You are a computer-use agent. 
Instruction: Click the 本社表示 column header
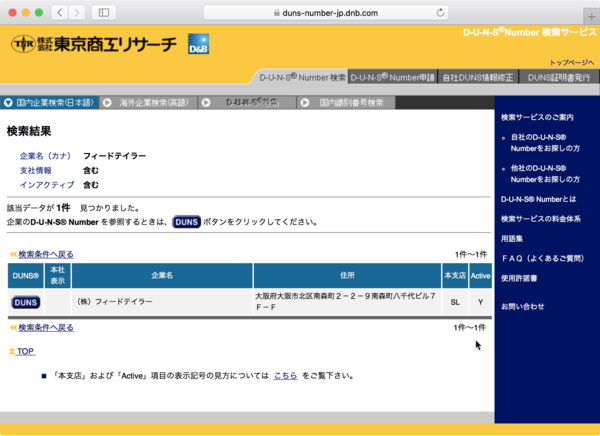58,276
